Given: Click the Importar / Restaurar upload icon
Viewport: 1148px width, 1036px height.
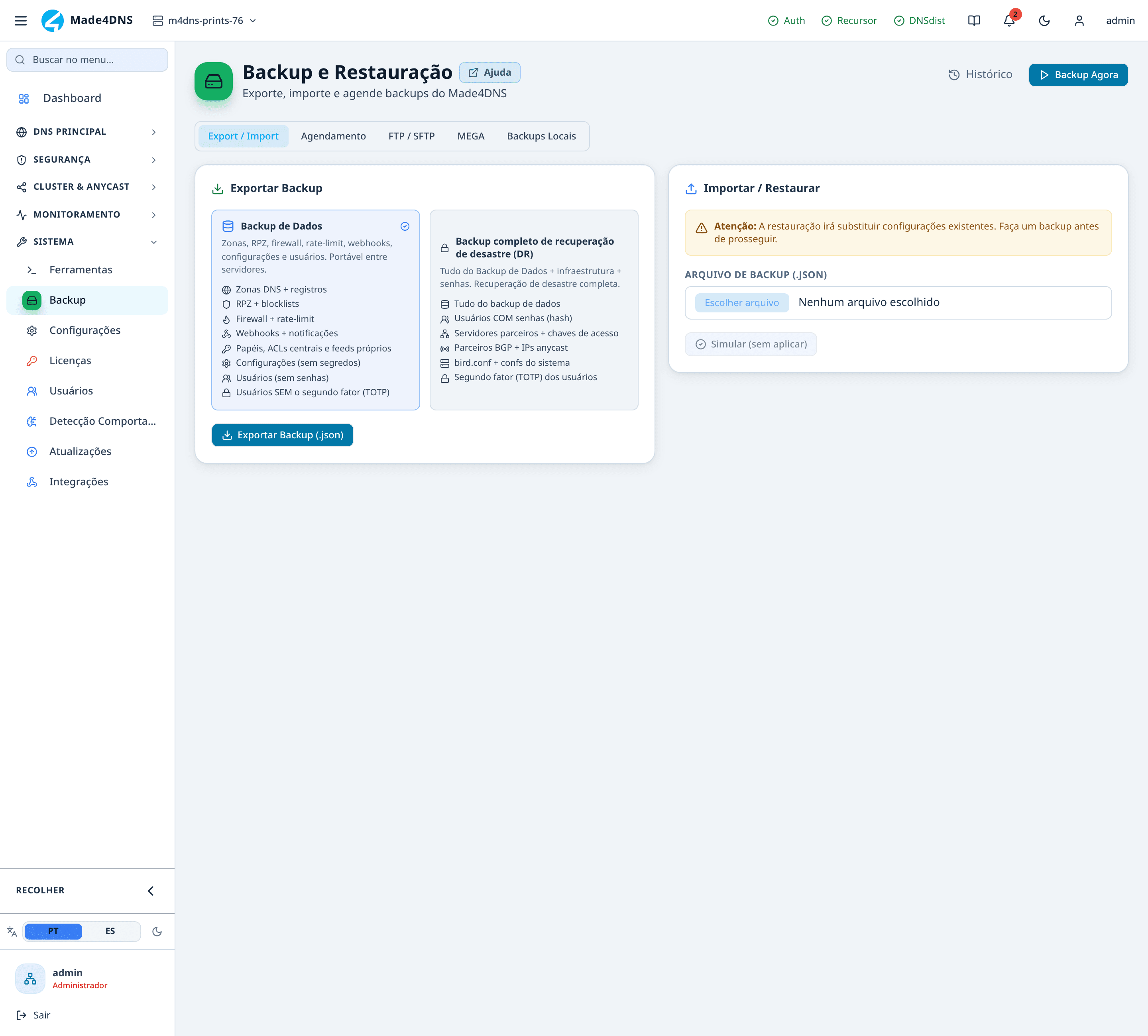Looking at the screenshot, I should (691, 188).
